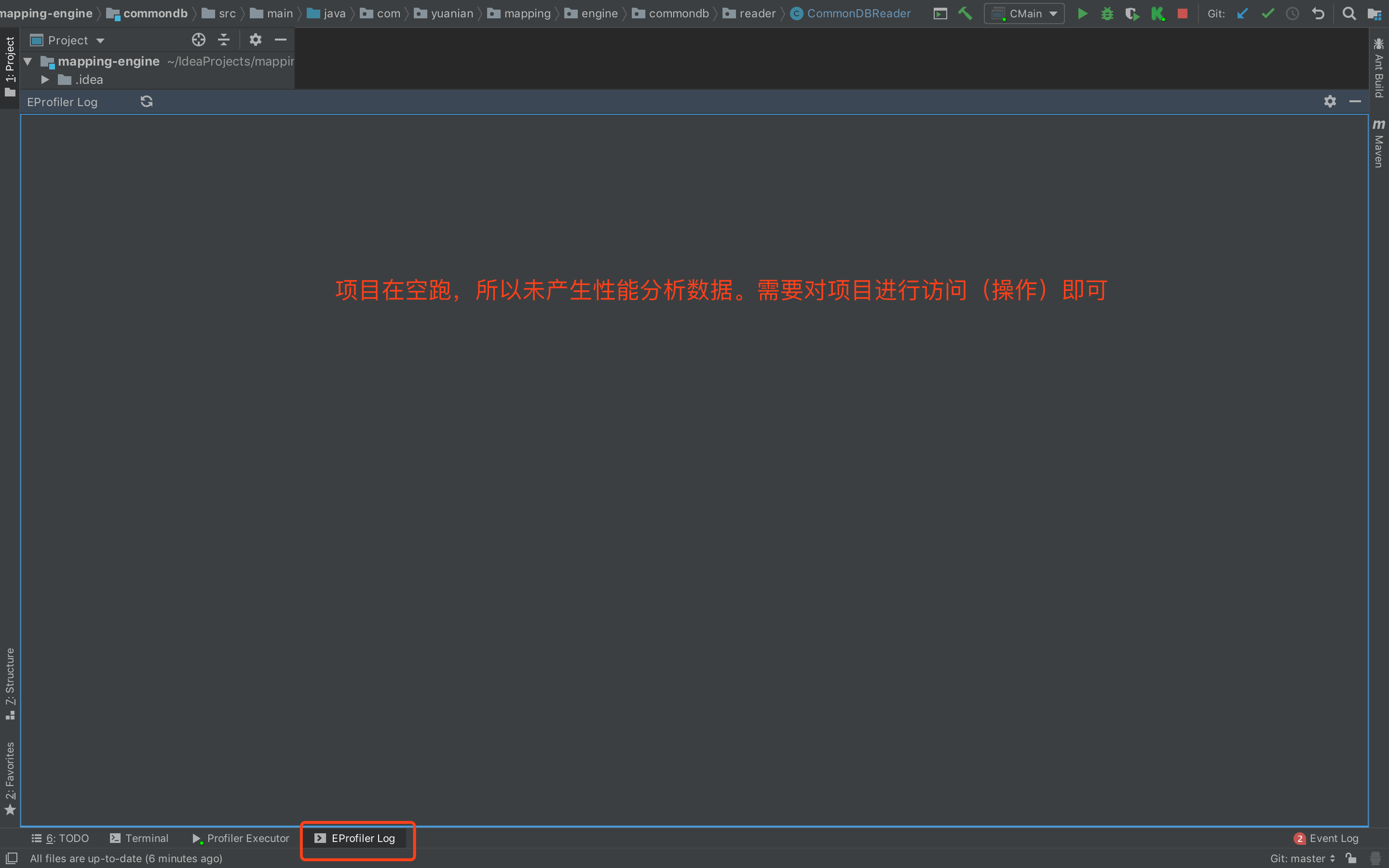Click Run with Coverage shield icon
The image size is (1389, 868).
[1132, 14]
